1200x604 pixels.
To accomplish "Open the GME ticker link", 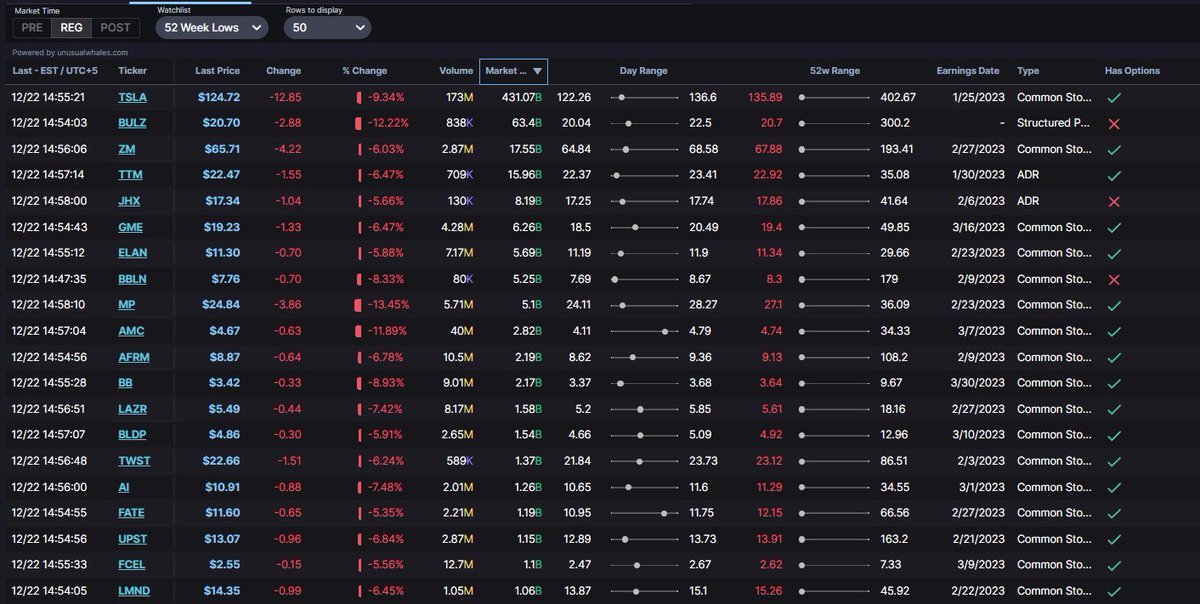I will pos(130,227).
